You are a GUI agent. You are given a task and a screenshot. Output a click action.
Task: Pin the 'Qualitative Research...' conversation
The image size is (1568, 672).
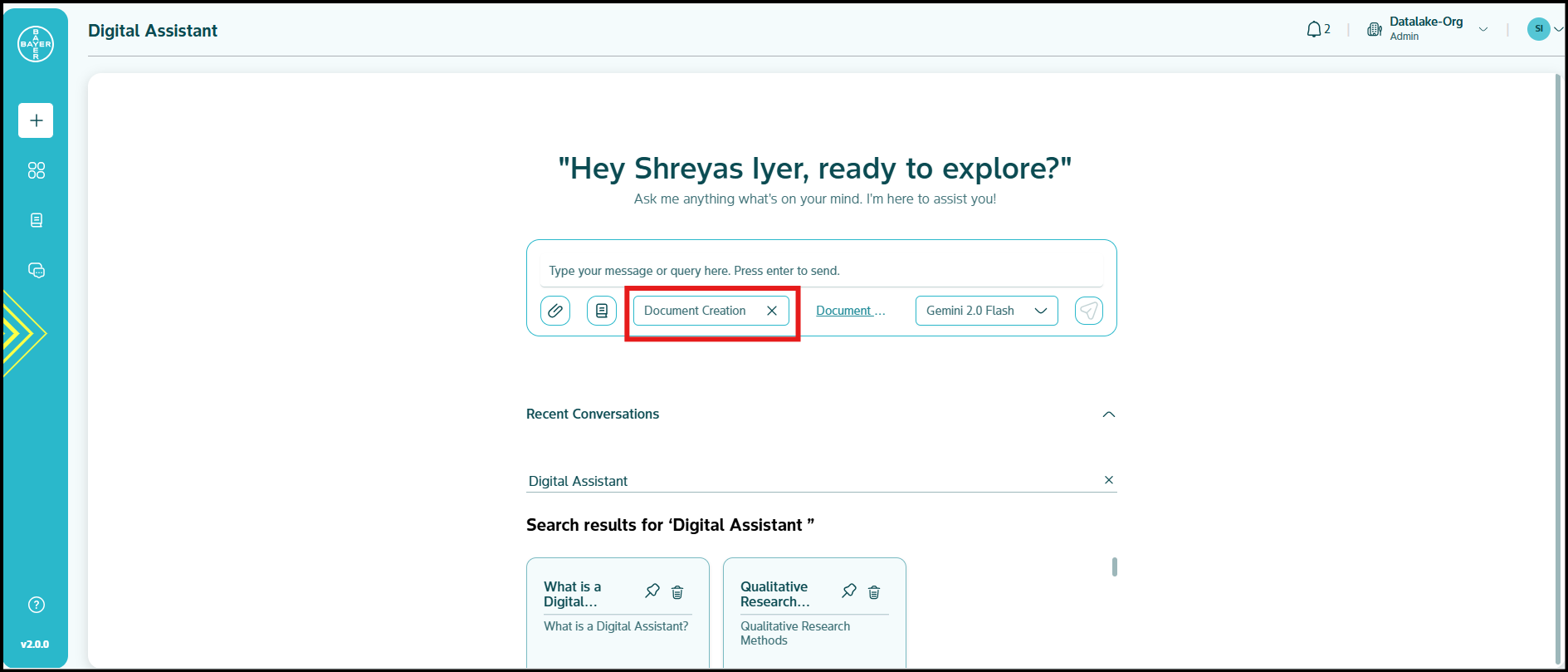(849, 591)
